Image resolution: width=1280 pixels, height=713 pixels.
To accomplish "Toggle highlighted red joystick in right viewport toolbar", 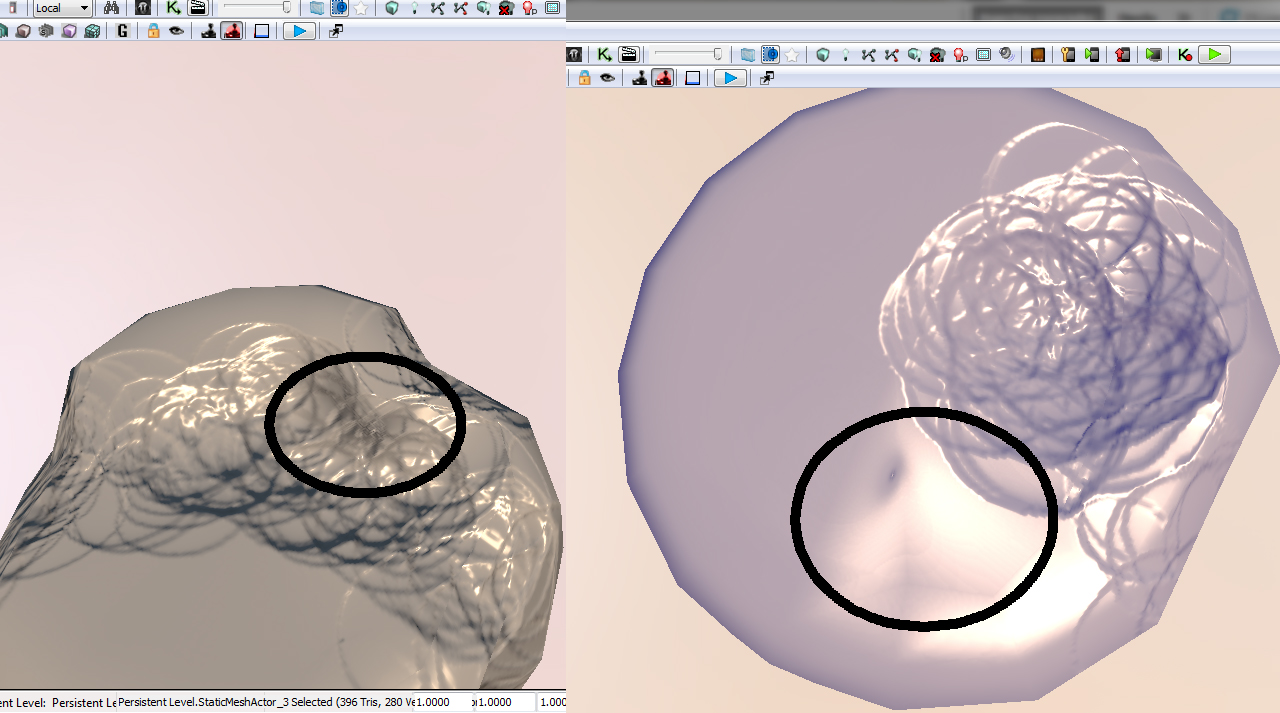I will [x=662, y=78].
